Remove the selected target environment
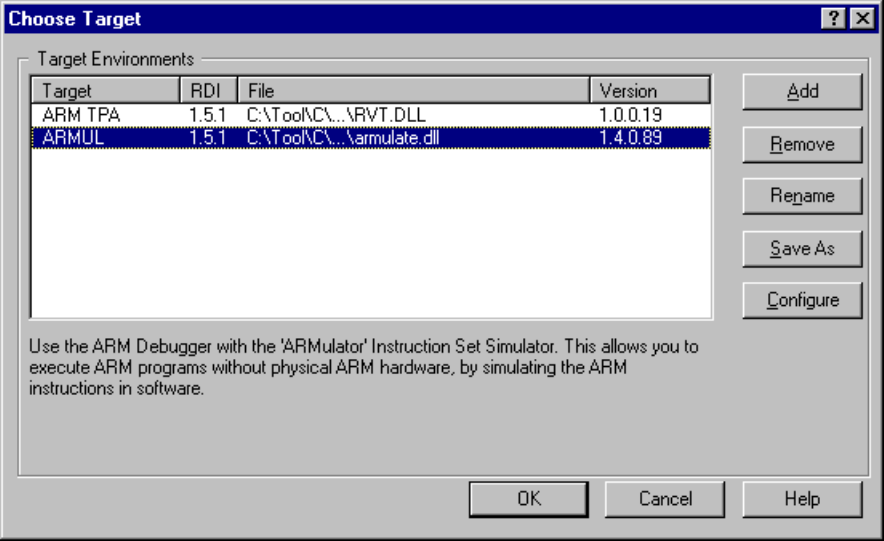 click(802, 144)
